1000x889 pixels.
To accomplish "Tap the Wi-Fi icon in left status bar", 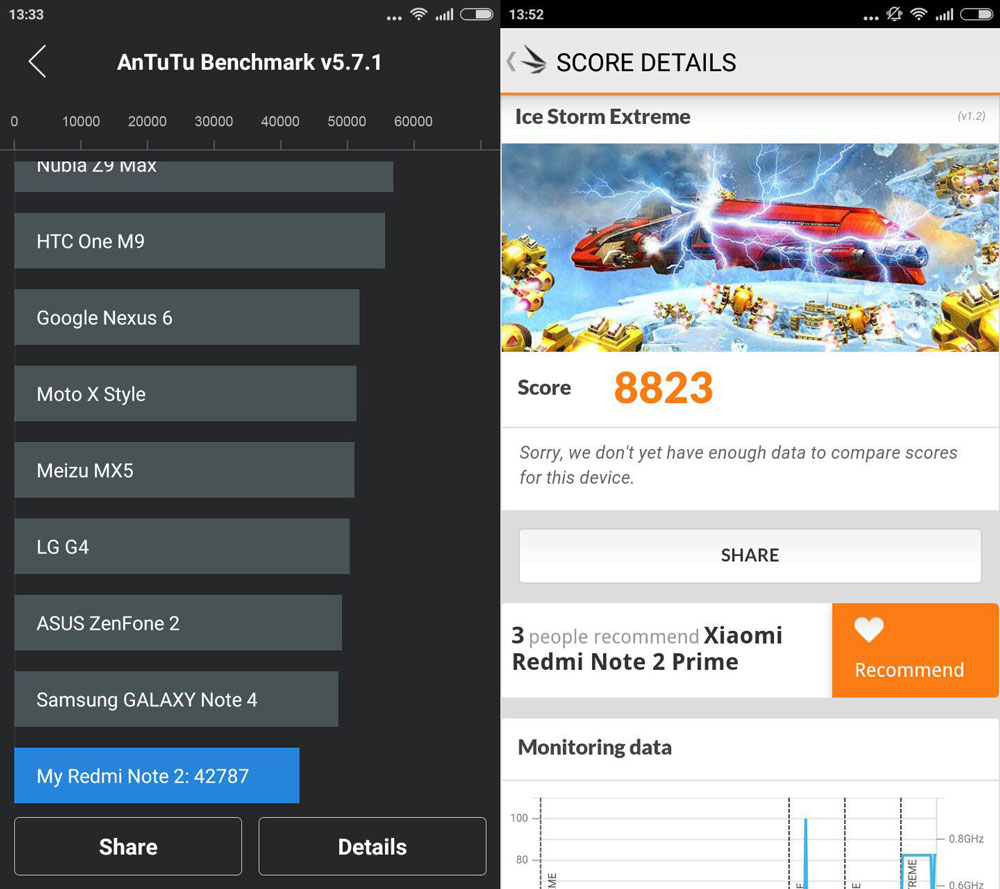I will [x=418, y=14].
